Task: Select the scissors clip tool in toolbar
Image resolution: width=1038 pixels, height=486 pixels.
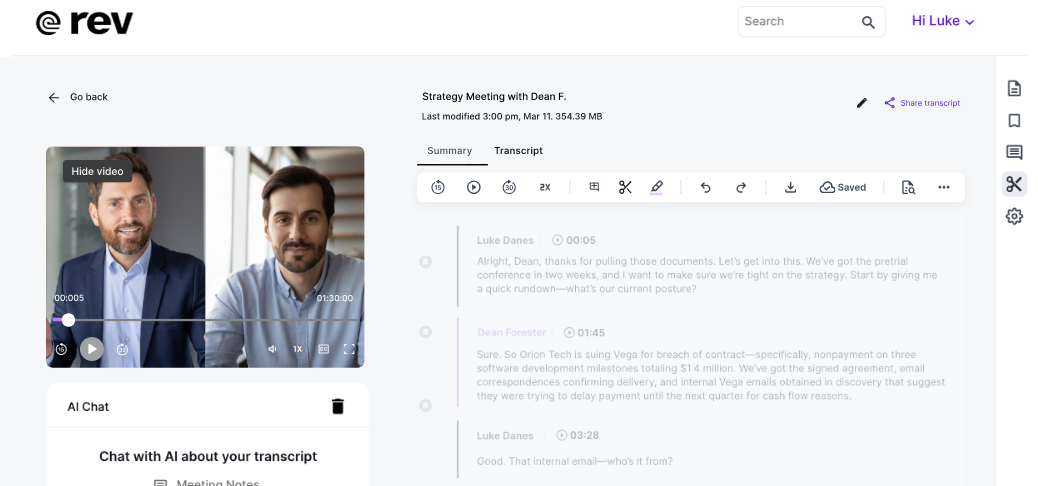Action: pos(625,187)
